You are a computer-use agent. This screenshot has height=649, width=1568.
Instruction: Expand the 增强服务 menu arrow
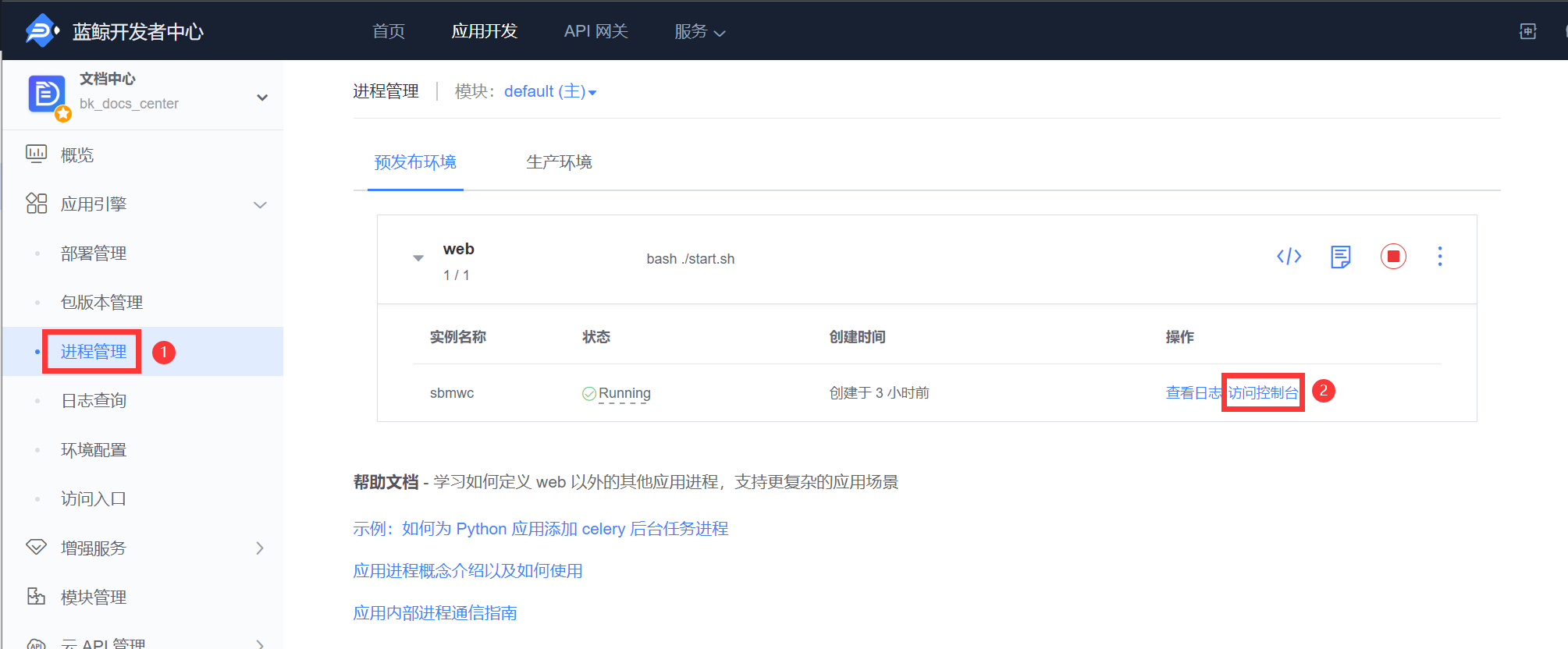260,548
